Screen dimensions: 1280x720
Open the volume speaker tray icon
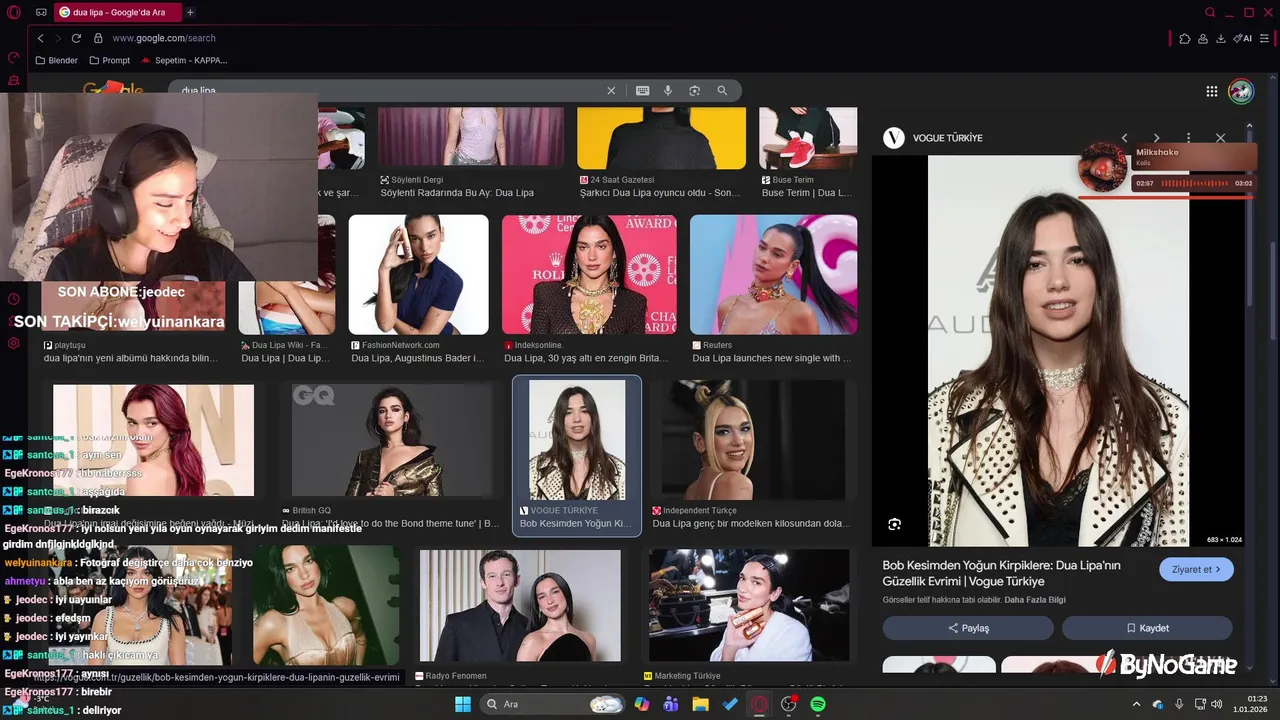click(x=1217, y=704)
